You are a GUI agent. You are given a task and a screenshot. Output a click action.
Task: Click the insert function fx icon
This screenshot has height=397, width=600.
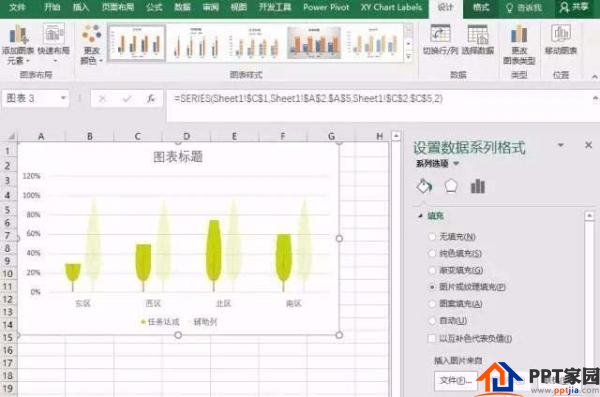click(151, 99)
